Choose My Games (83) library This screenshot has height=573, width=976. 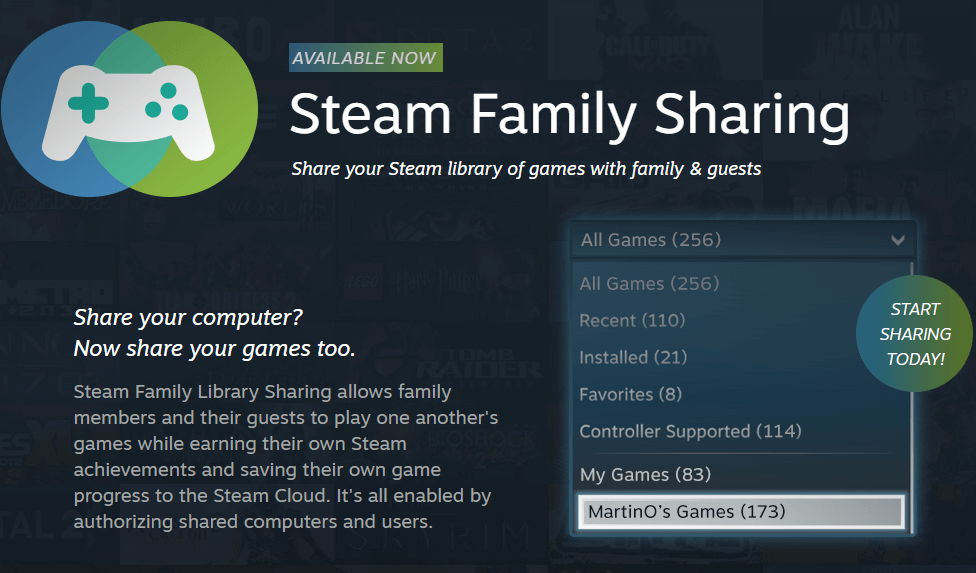[645, 475]
